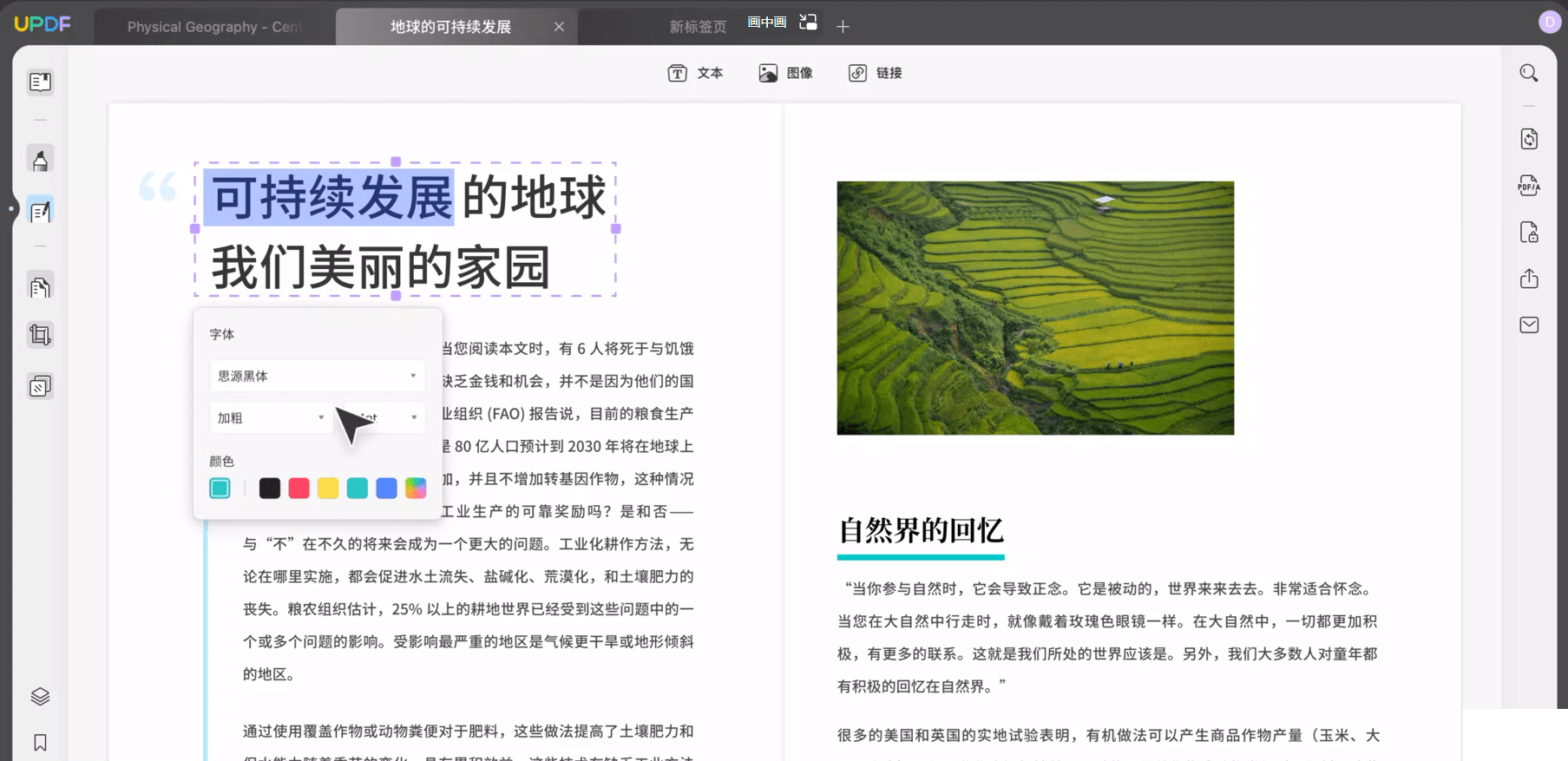Viewport: 1568px width, 761px height.
Task: Switch to the 新标签页 tab
Action: pos(697,27)
